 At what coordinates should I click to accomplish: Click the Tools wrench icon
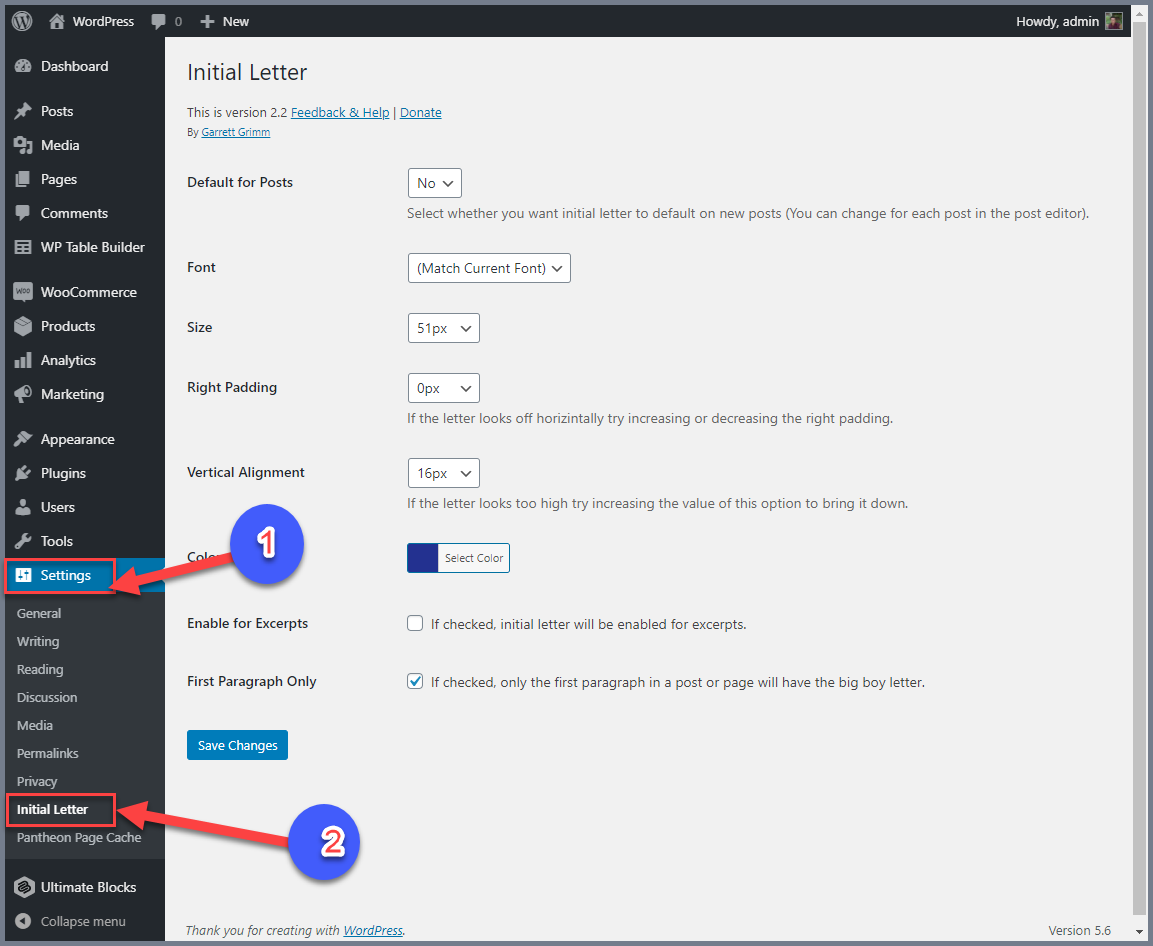(24, 541)
